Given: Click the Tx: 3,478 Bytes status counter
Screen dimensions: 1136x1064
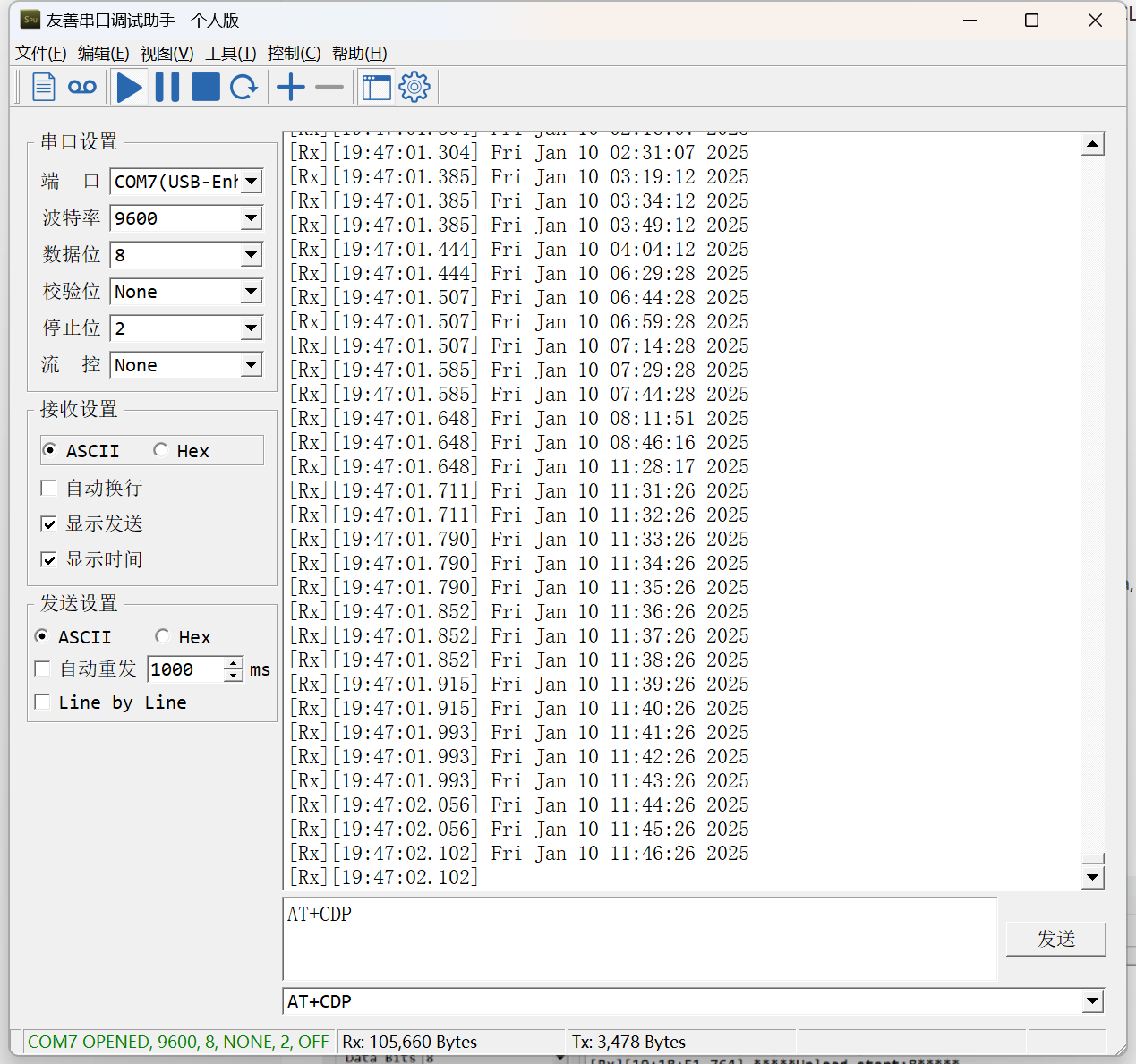Looking at the screenshot, I should tap(629, 1042).
